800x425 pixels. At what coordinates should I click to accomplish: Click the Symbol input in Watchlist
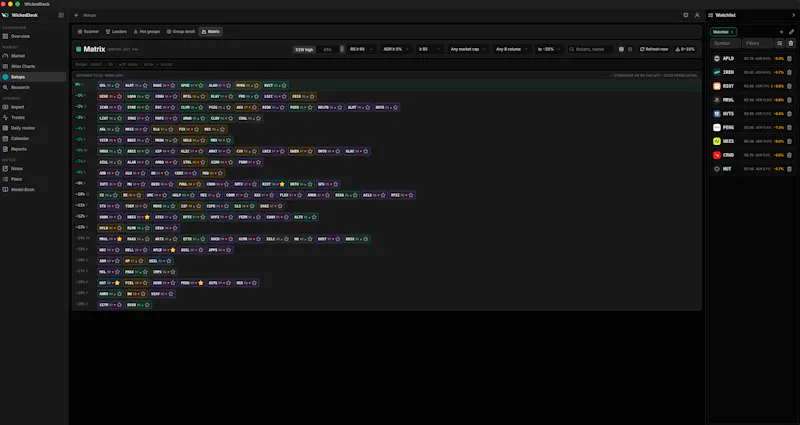pyautogui.click(x=725, y=43)
